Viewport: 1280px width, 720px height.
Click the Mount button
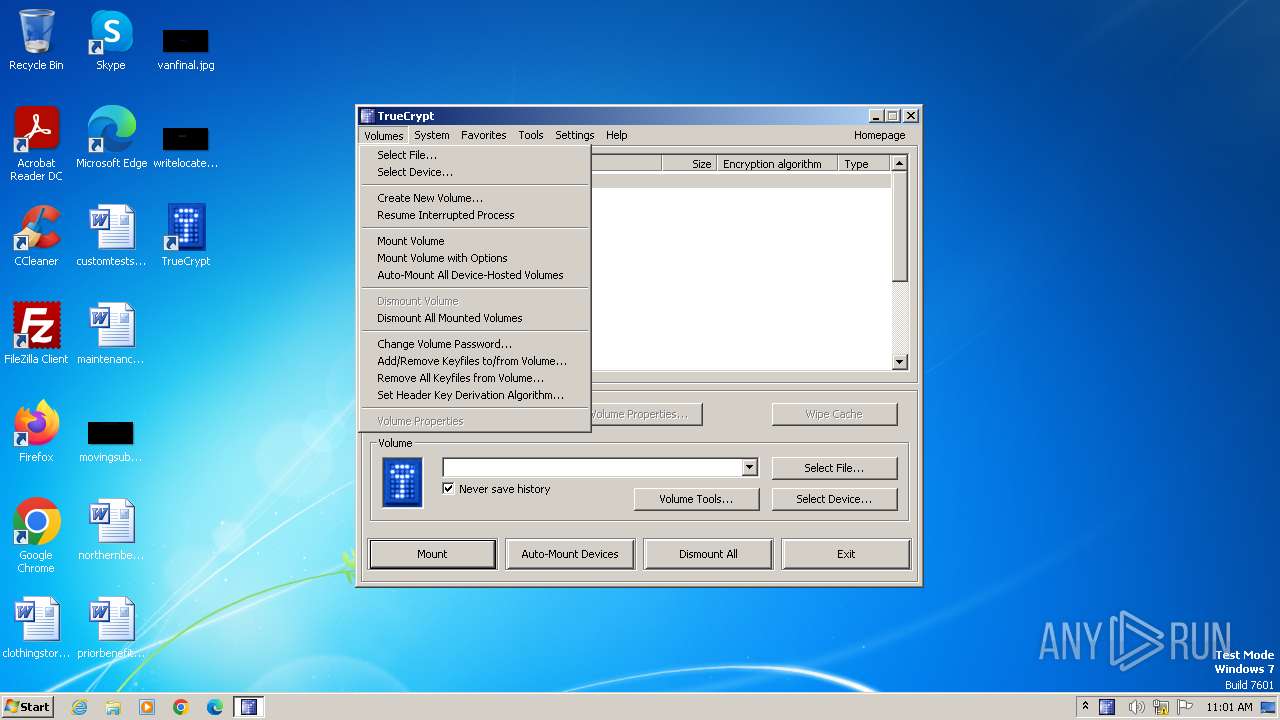point(432,554)
